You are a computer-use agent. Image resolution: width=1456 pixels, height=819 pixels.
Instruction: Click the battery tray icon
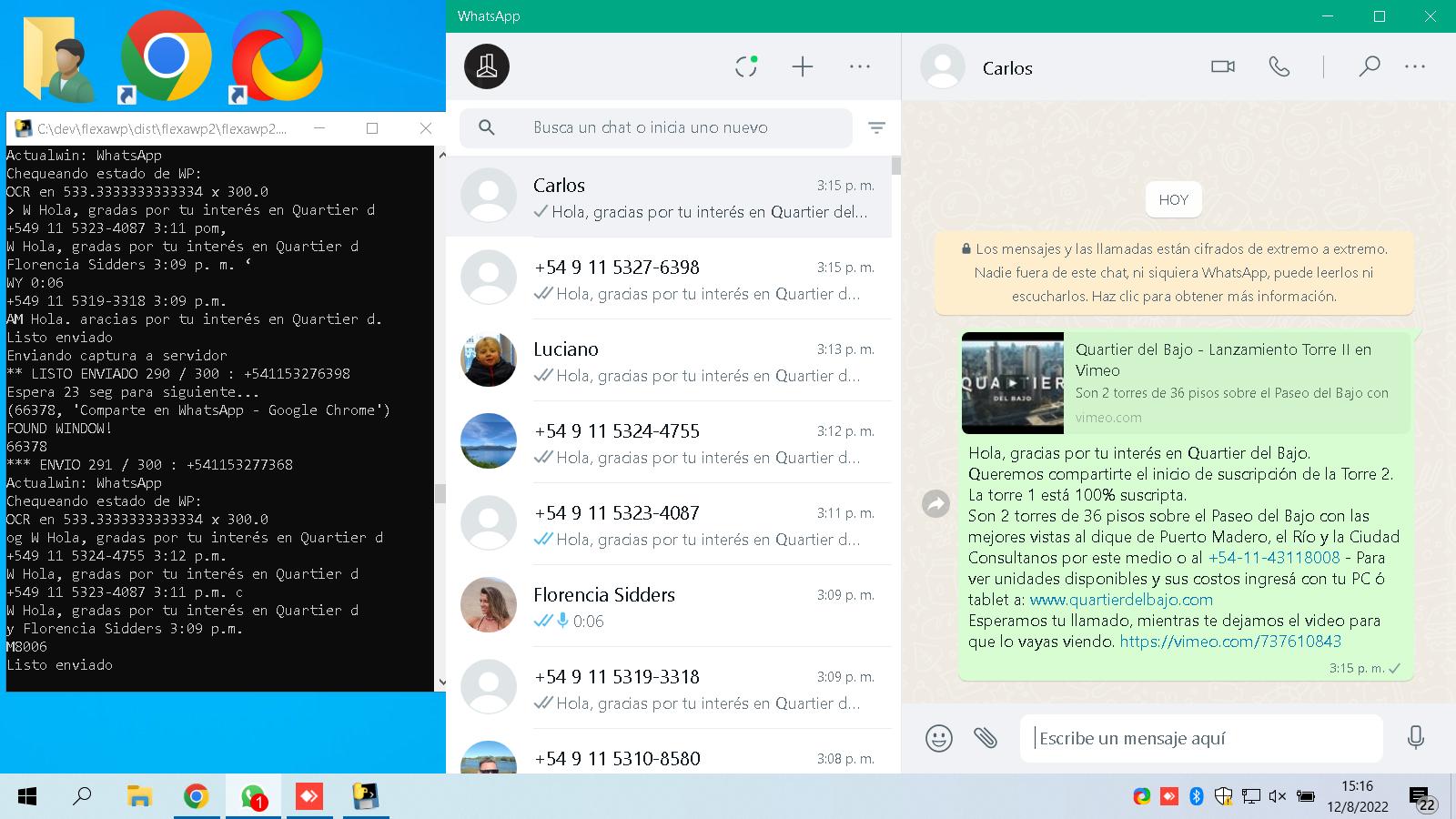click(1305, 796)
